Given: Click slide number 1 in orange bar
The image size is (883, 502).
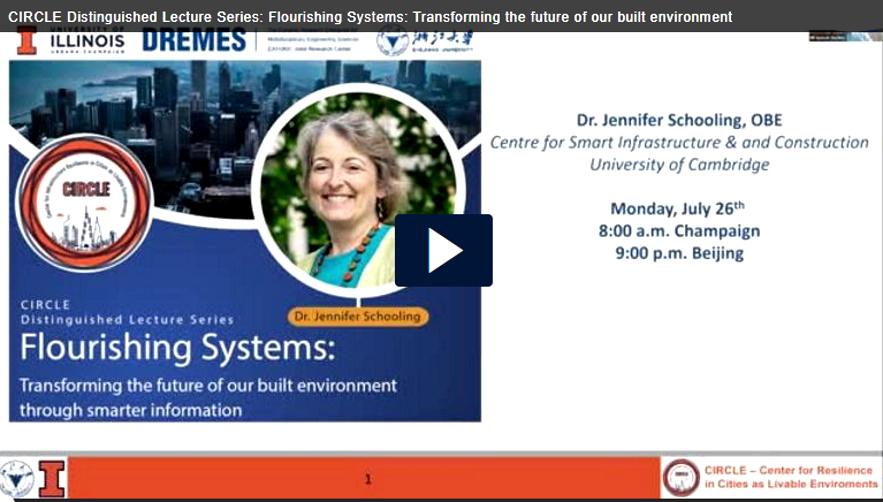Looking at the screenshot, I should [368, 479].
